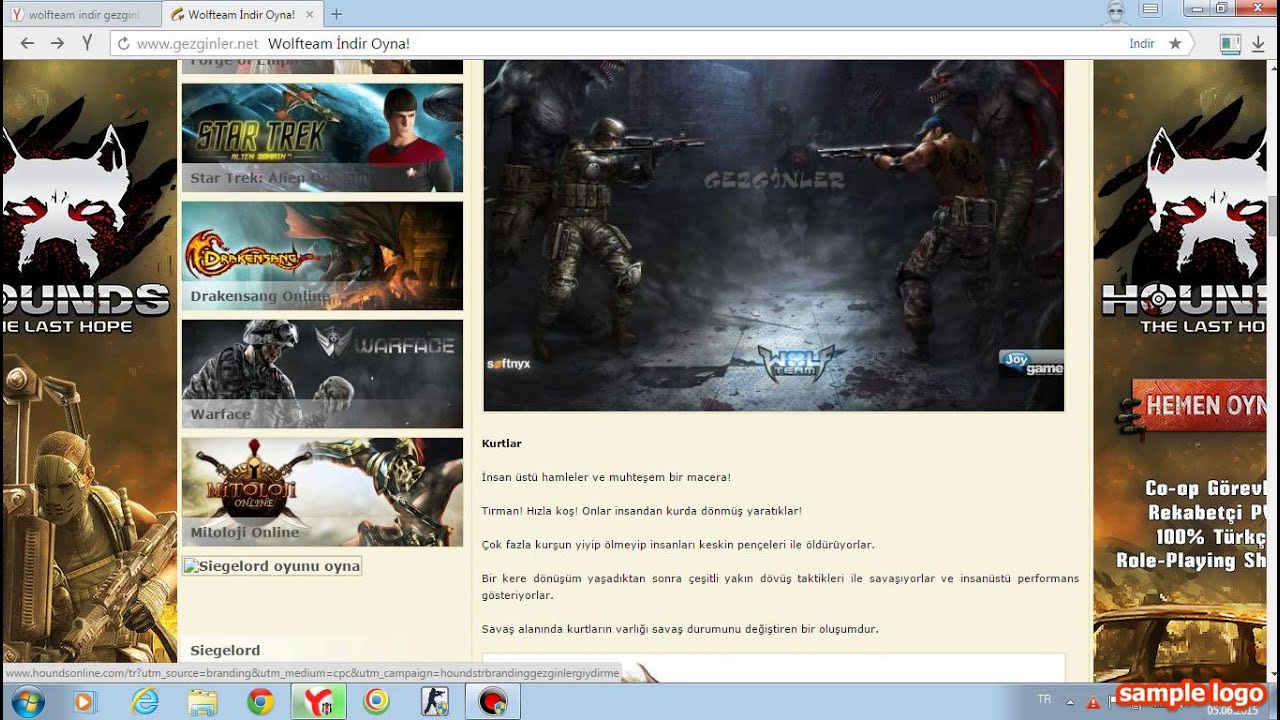This screenshot has height=720, width=1280.
Task: Open the Warface game banner
Action: 322,374
